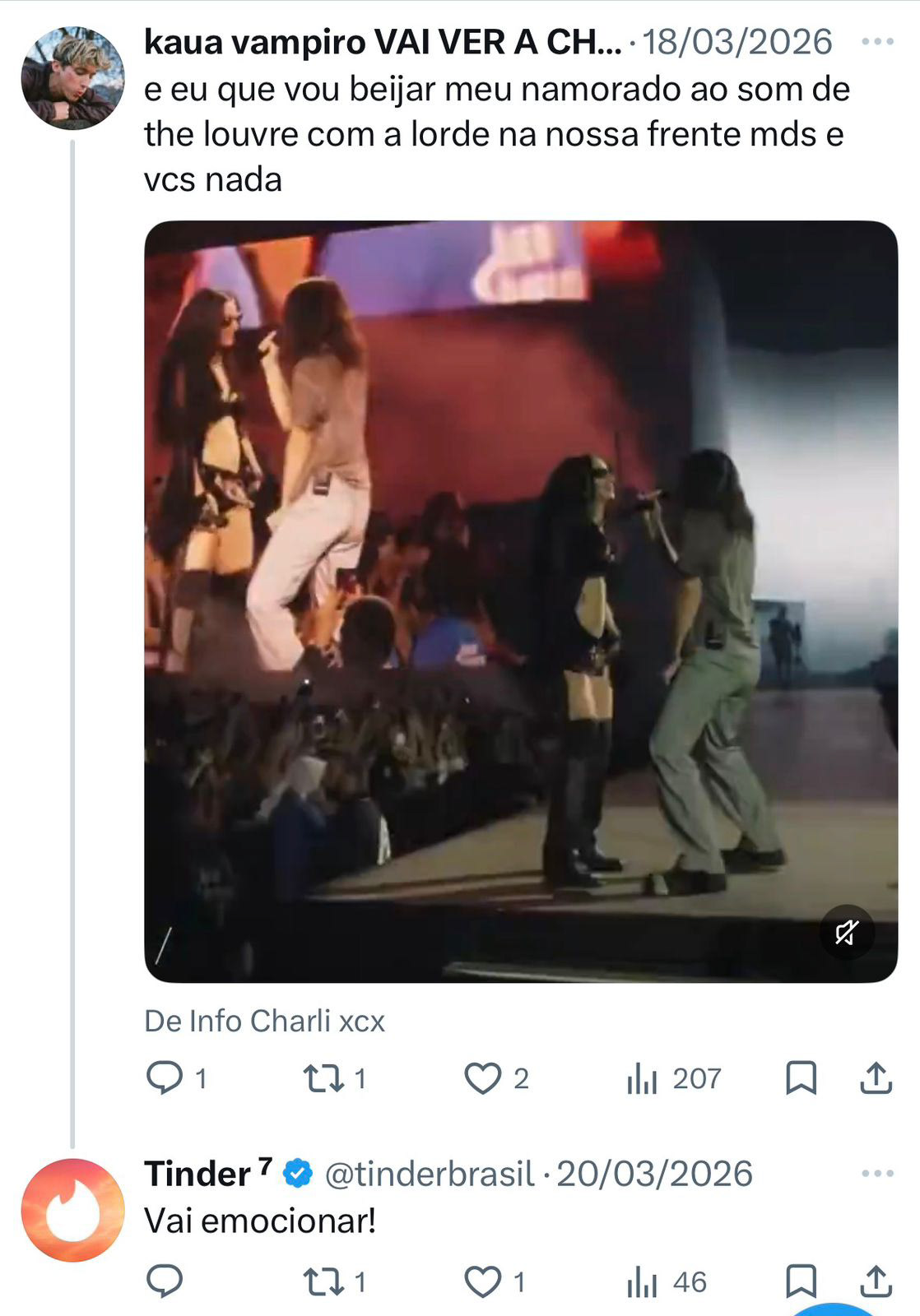Retweet kaua vampiro's post
Screen dimensions: 920x1316
[323, 1077]
